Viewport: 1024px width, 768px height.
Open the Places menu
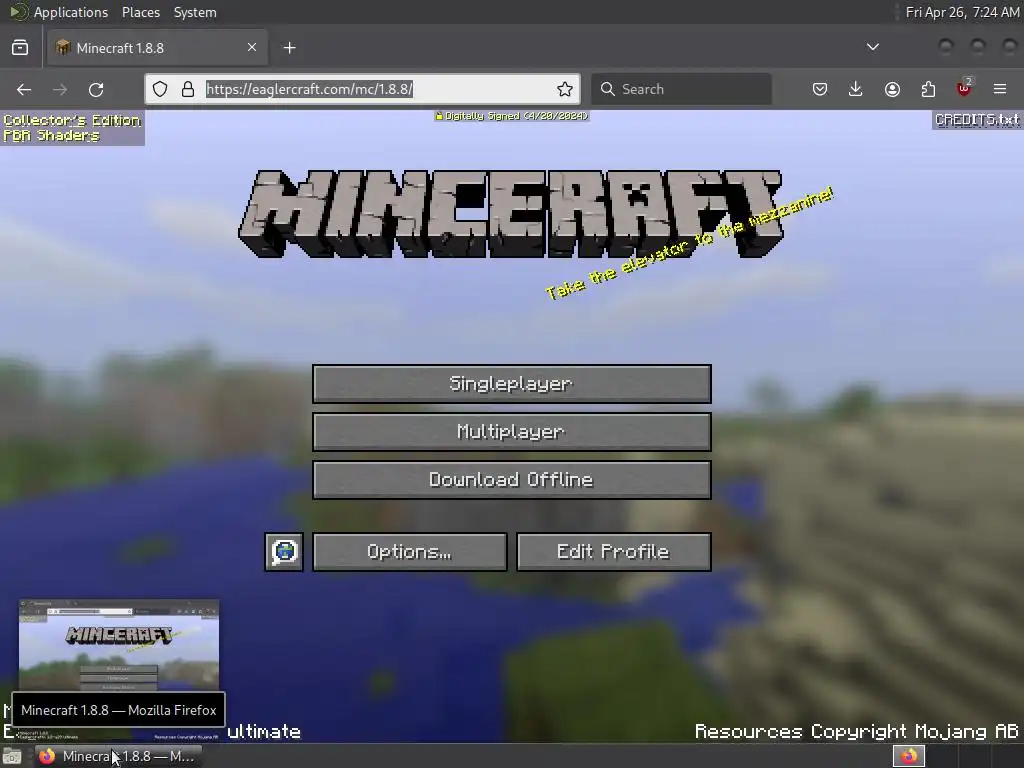140,12
